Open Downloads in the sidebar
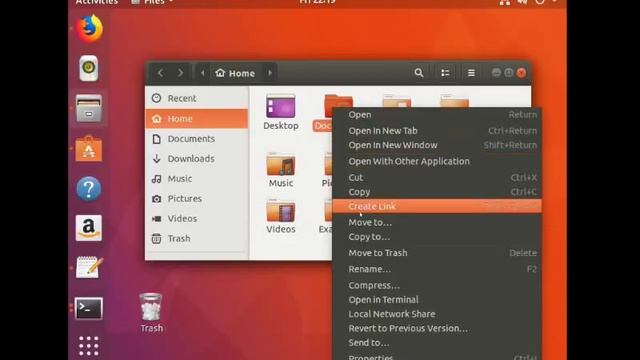The height and width of the screenshot is (360, 640). [197, 159]
